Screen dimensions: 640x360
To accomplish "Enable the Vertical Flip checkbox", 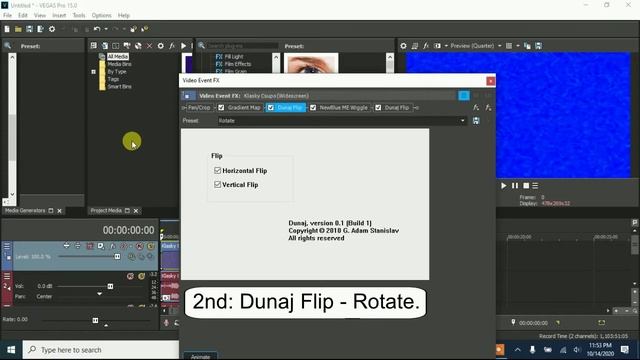I will pos(218,184).
